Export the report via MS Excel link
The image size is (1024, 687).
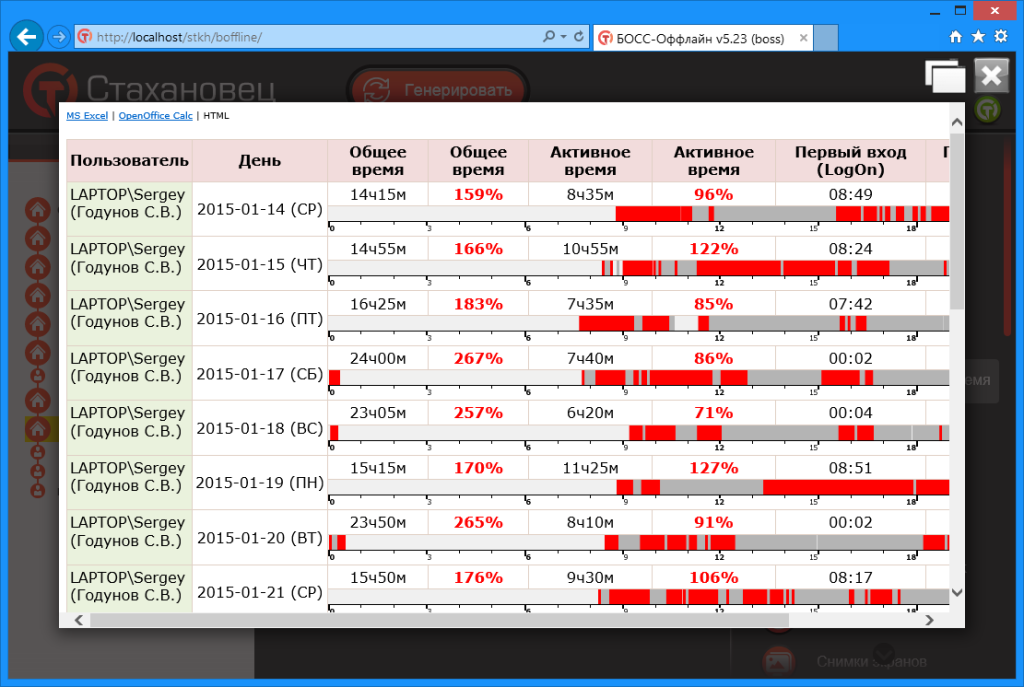[x=87, y=116]
